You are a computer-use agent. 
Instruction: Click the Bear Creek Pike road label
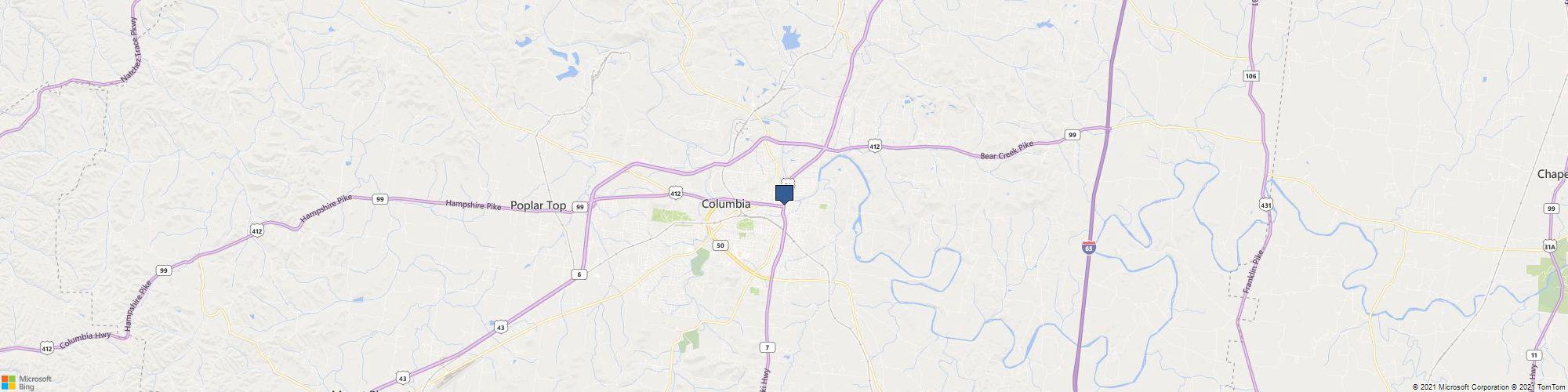[x=1007, y=150]
